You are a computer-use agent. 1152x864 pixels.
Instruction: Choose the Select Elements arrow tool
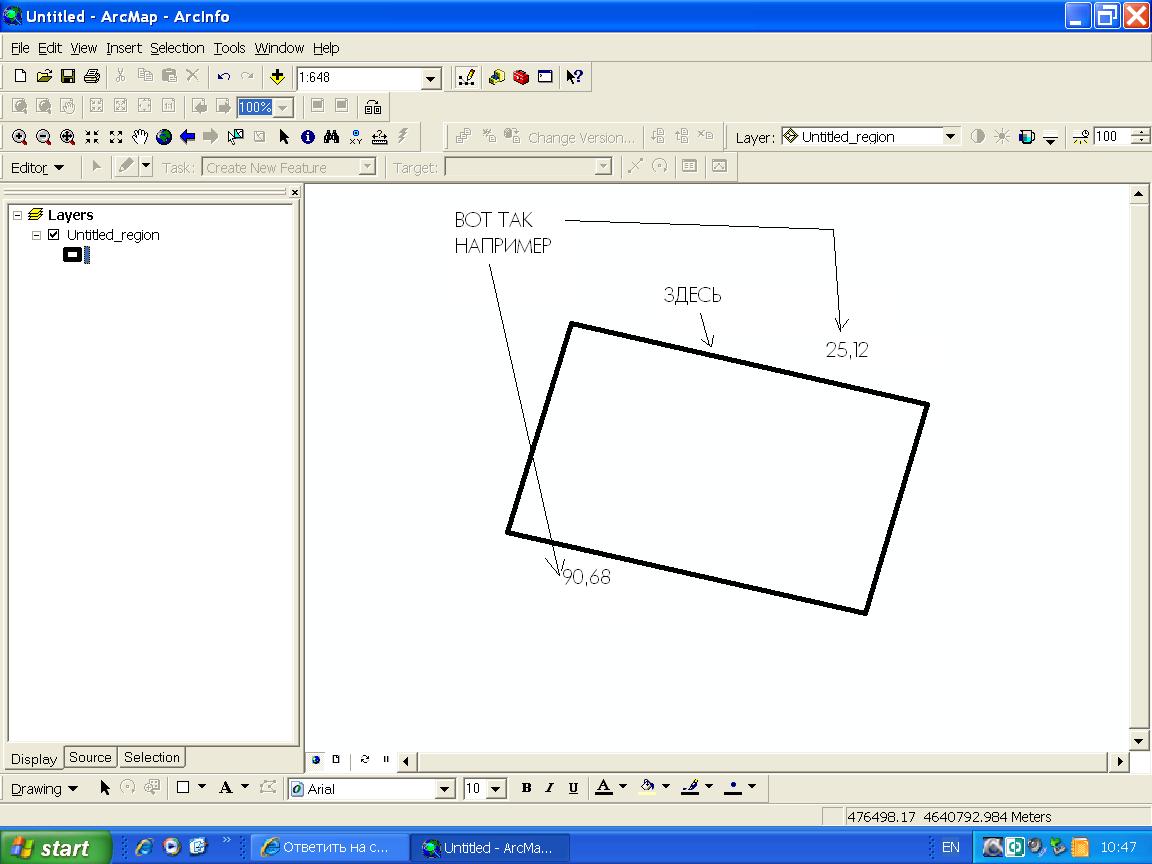[284, 137]
